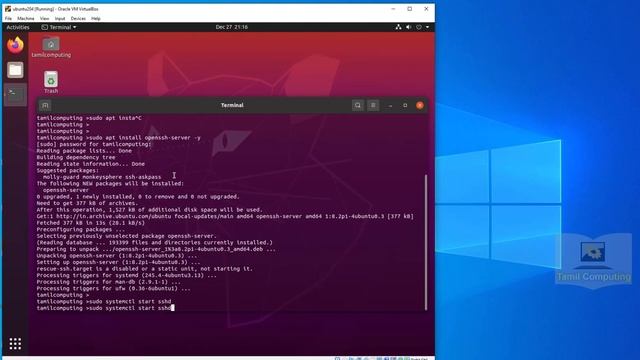Click the Terminal vertical scrollbar
Screen dimensions: 640x360
pos(426,242)
